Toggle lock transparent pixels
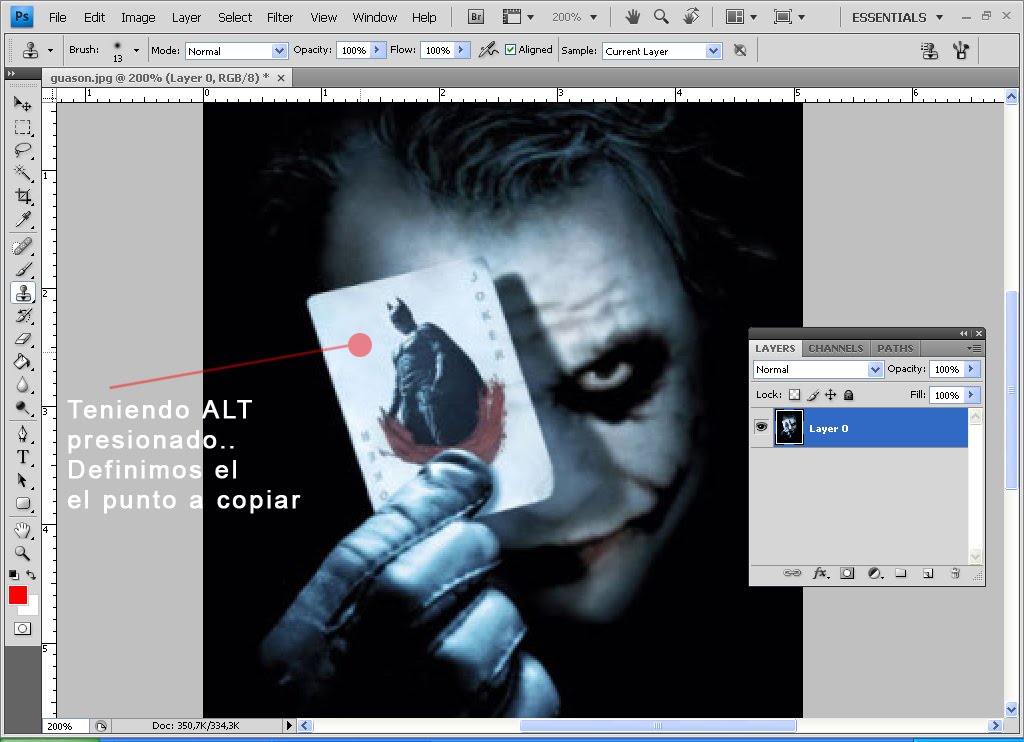 click(794, 395)
